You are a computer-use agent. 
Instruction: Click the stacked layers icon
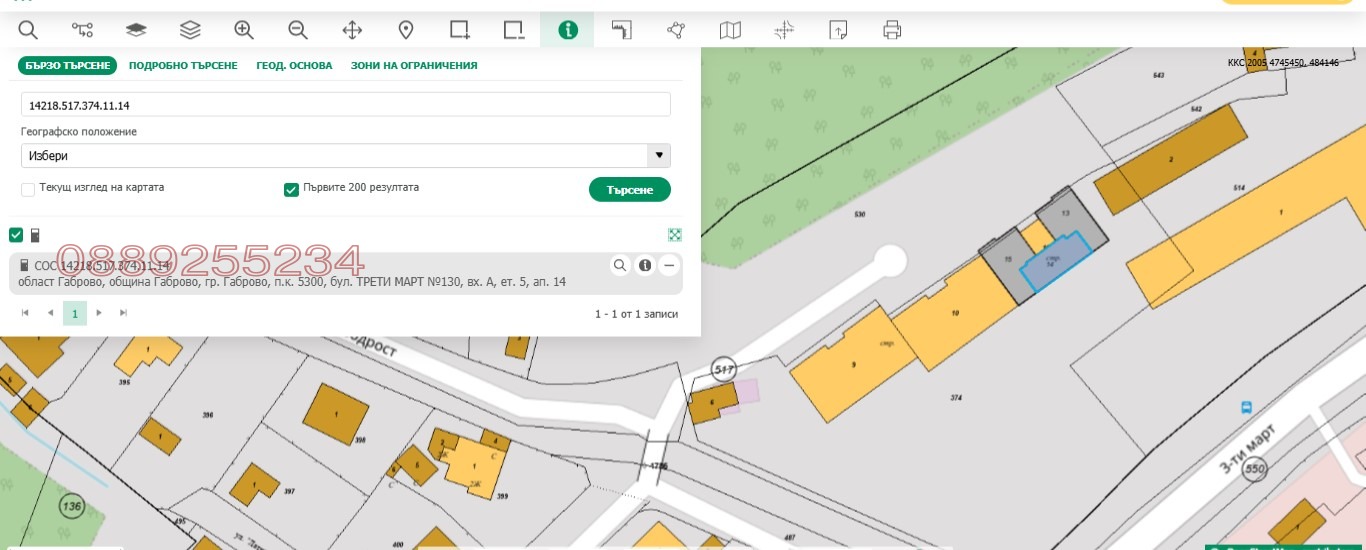point(190,30)
